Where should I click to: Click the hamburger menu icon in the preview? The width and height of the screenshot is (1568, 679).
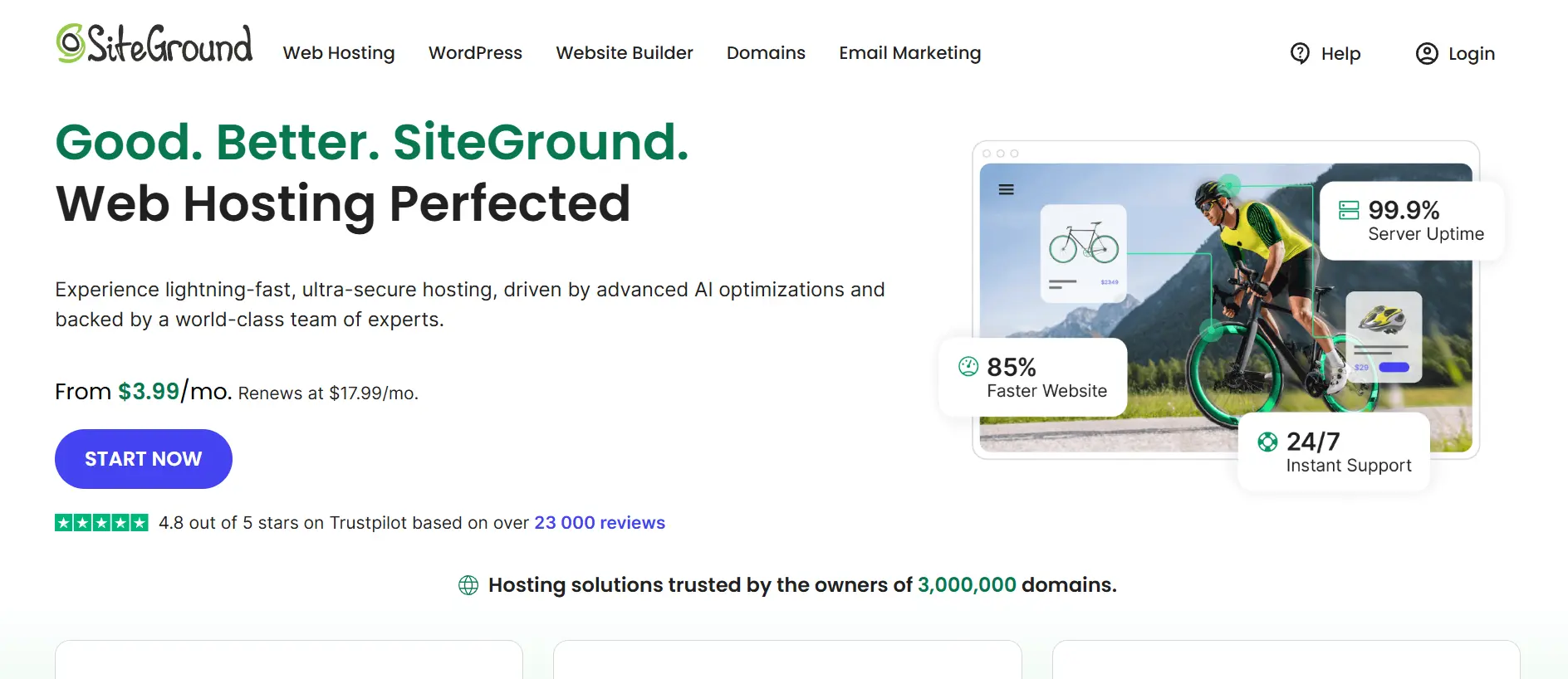click(1006, 189)
